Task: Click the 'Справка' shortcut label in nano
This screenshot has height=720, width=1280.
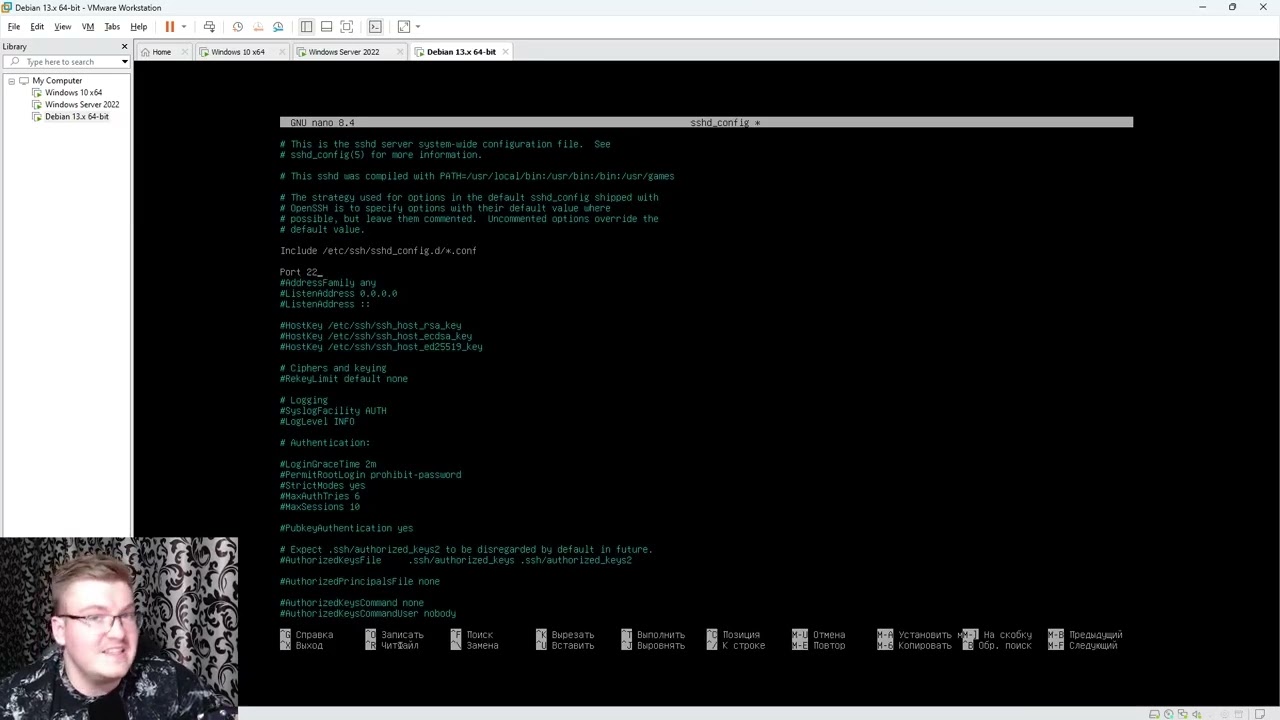Action: (314, 635)
